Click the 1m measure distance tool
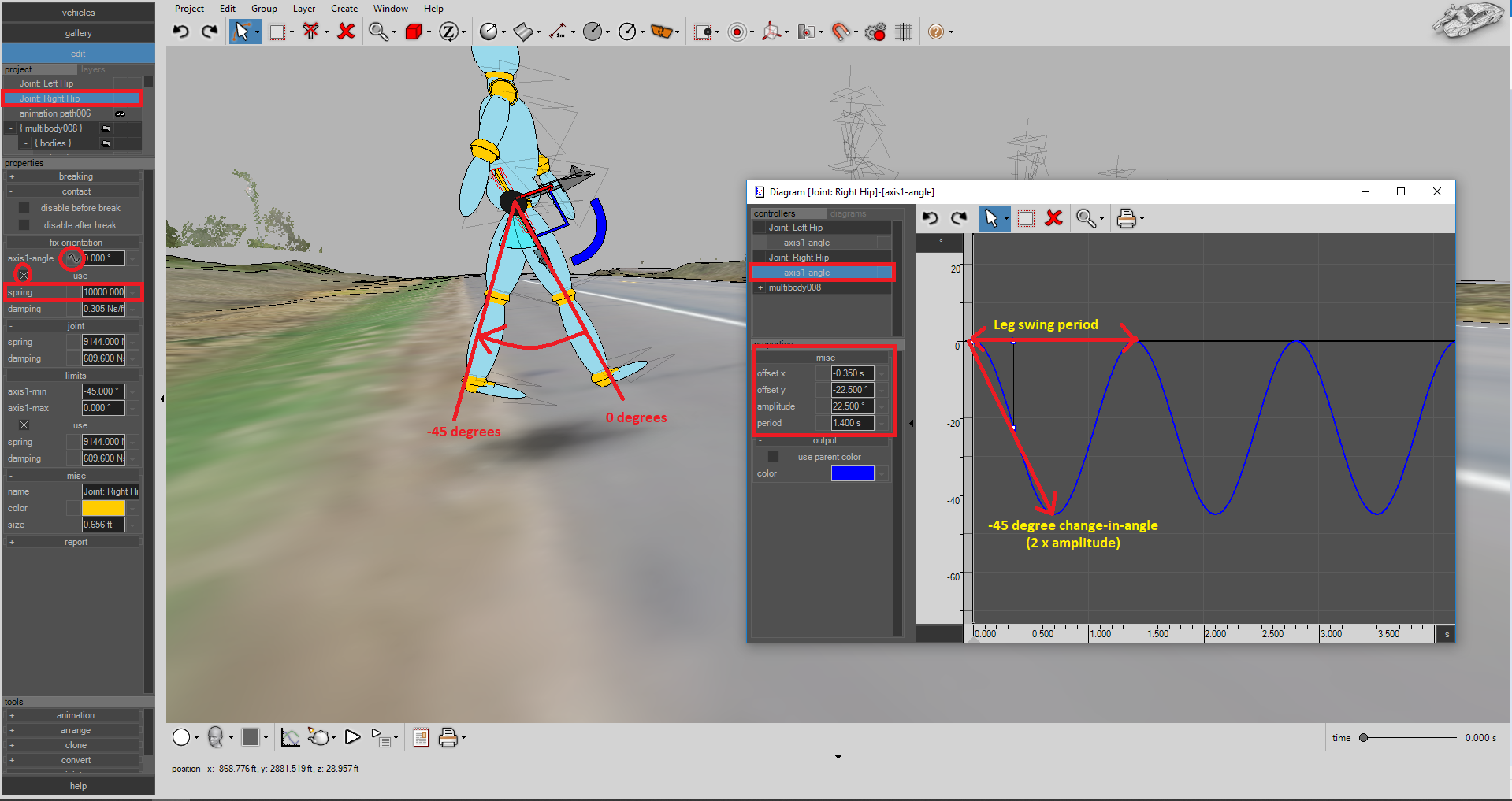 click(557, 32)
